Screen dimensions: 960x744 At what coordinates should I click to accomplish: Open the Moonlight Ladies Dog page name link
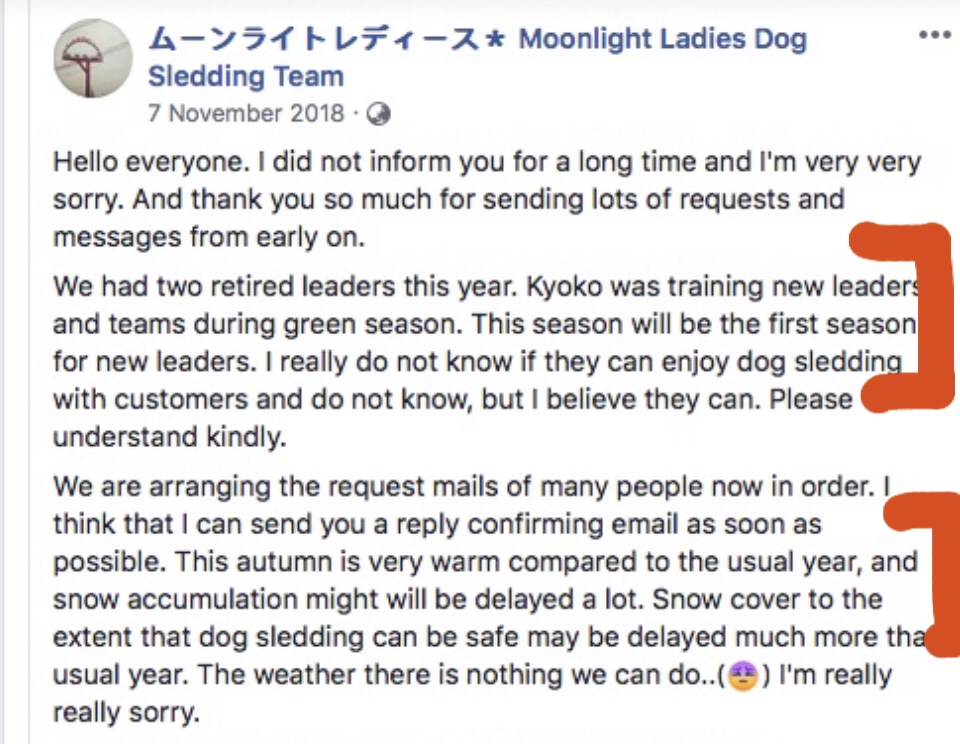tap(662, 40)
